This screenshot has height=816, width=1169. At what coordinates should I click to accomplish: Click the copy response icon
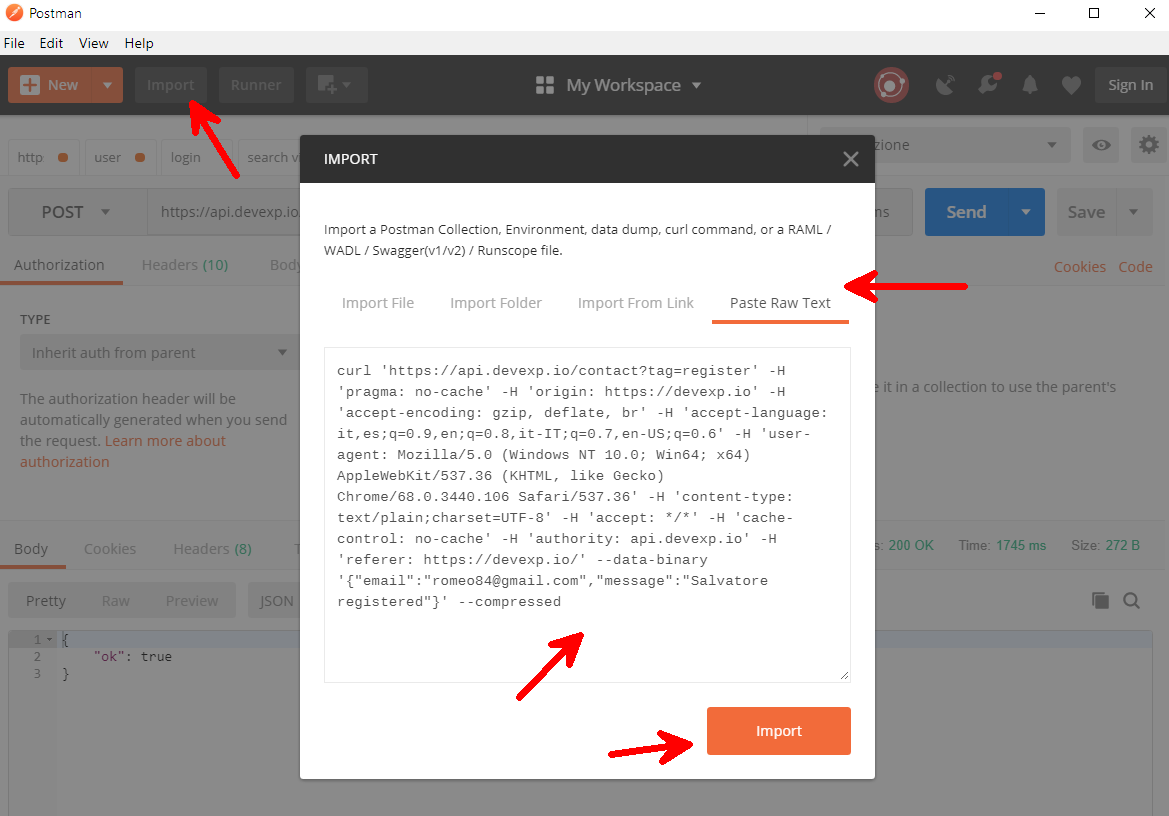point(1100,601)
